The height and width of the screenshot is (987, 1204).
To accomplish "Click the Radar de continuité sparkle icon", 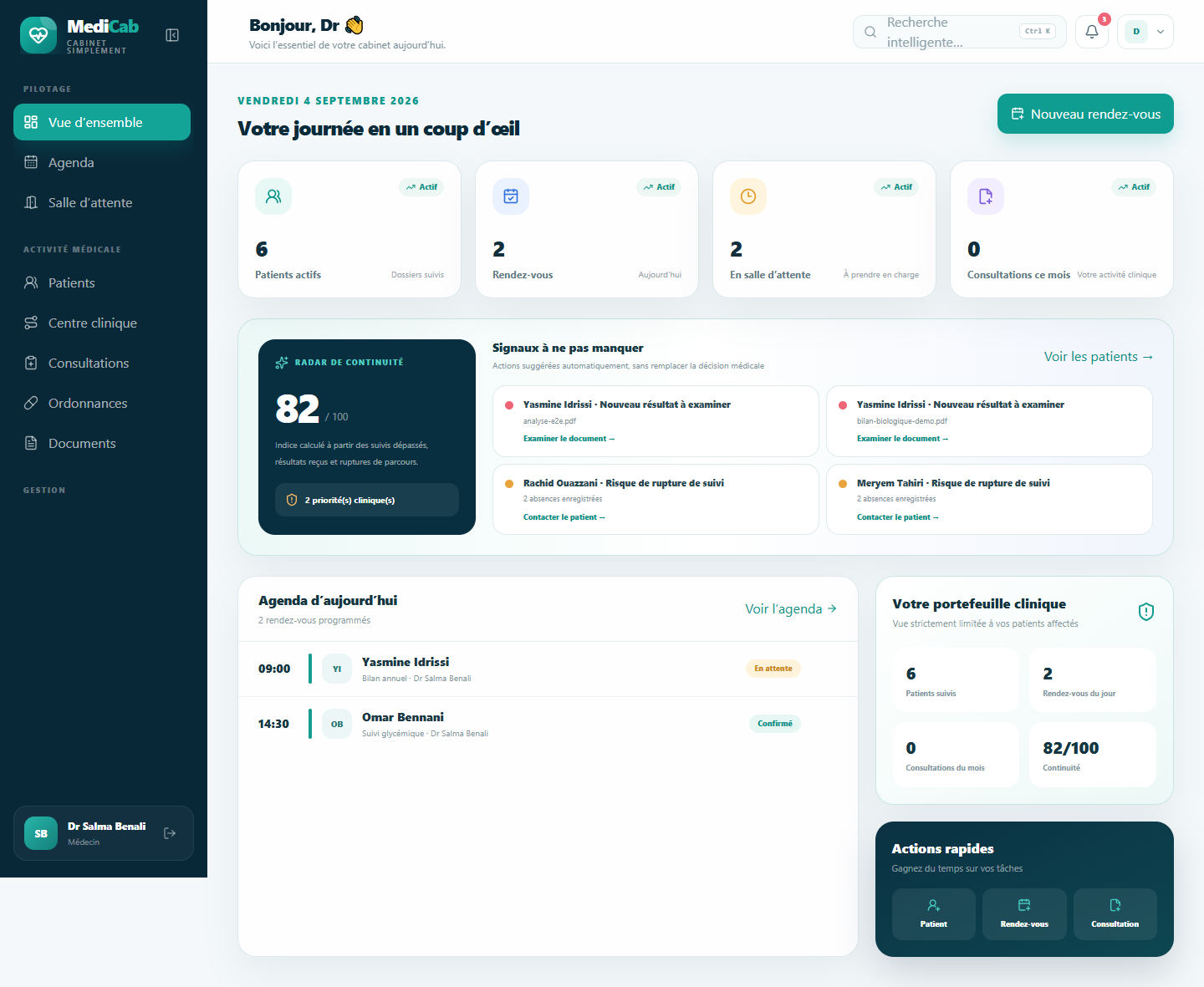I will (282, 363).
